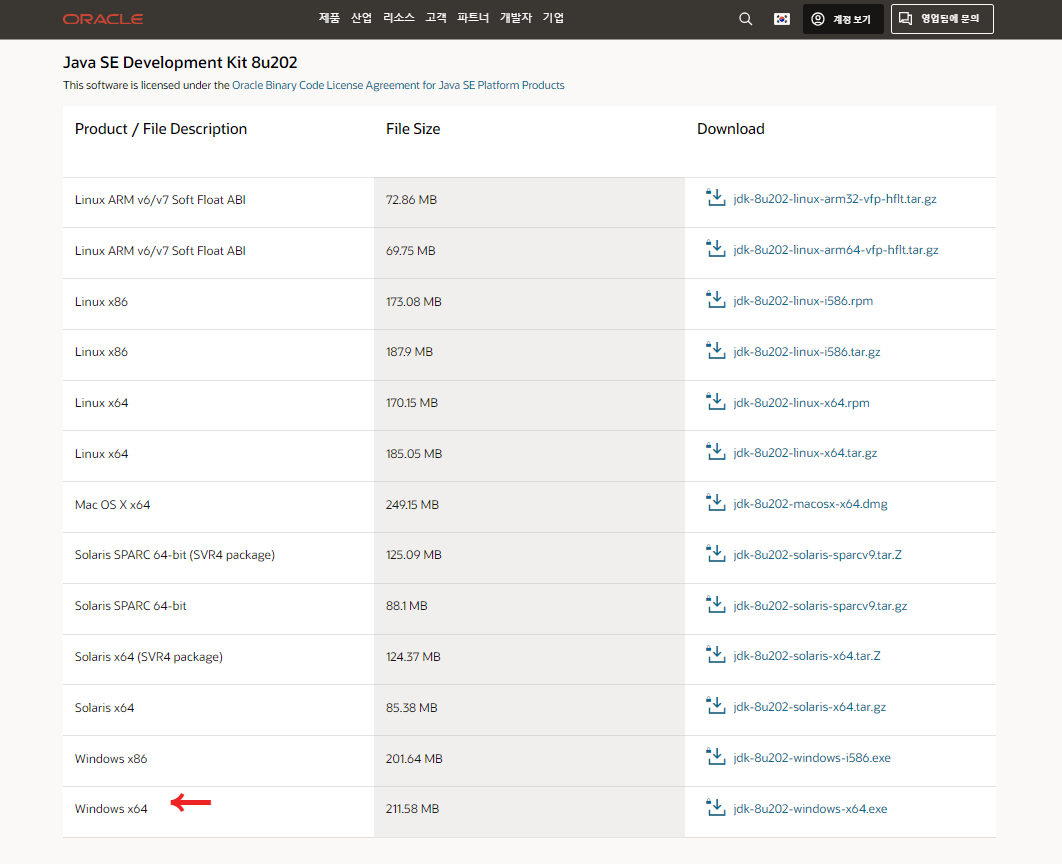Viewport: 1062px width, 864px height.
Task: Download jdk-8u202-windows-i586.exe
Action: point(811,758)
